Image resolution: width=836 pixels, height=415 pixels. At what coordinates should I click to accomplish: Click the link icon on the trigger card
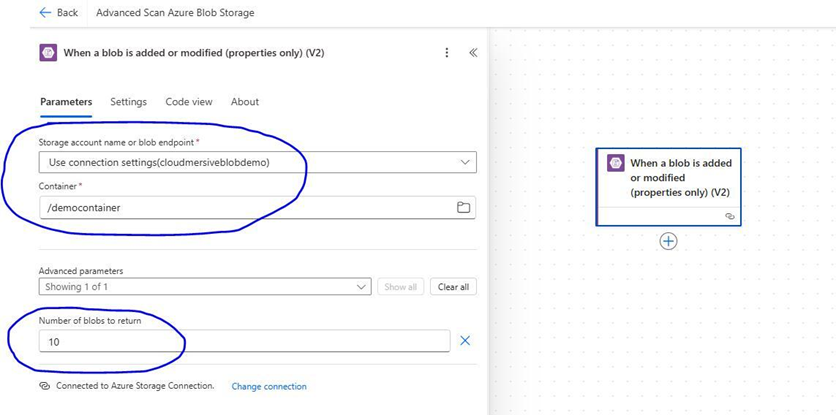point(729,216)
